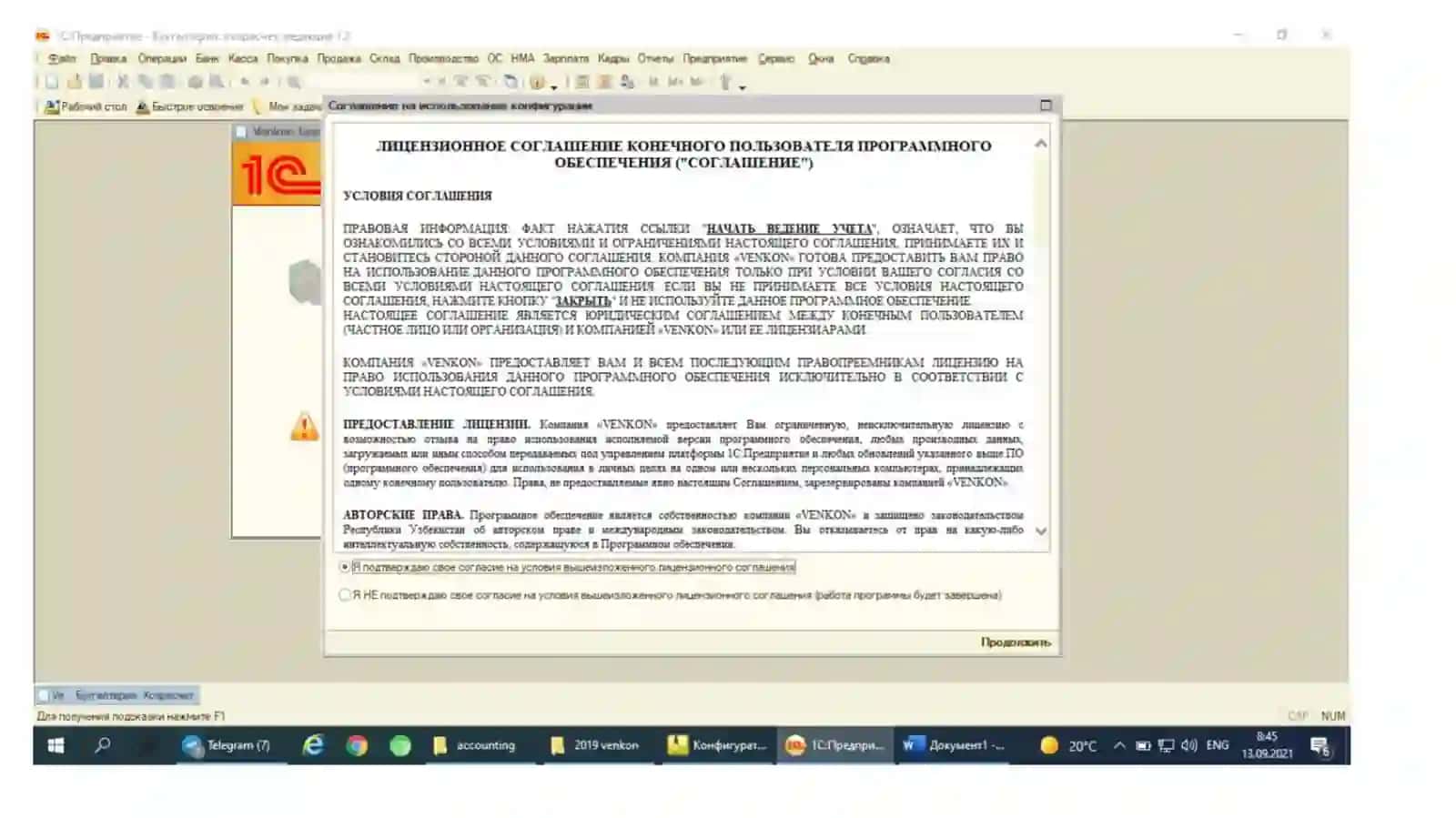The width and height of the screenshot is (1456, 818).
Task: Open the НМА menu
Action: (522, 58)
